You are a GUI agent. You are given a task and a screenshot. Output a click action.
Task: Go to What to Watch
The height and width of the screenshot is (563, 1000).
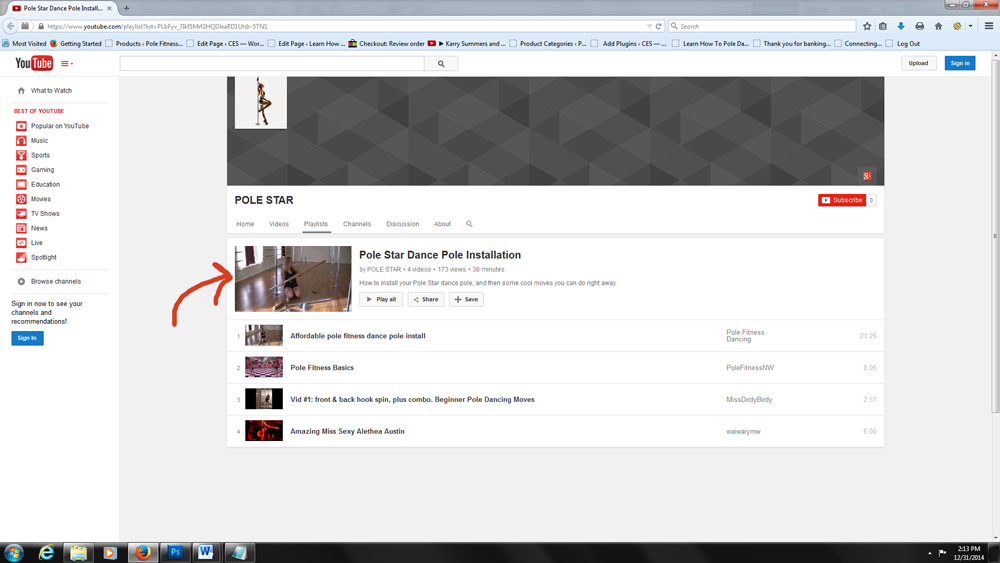coord(51,91)
